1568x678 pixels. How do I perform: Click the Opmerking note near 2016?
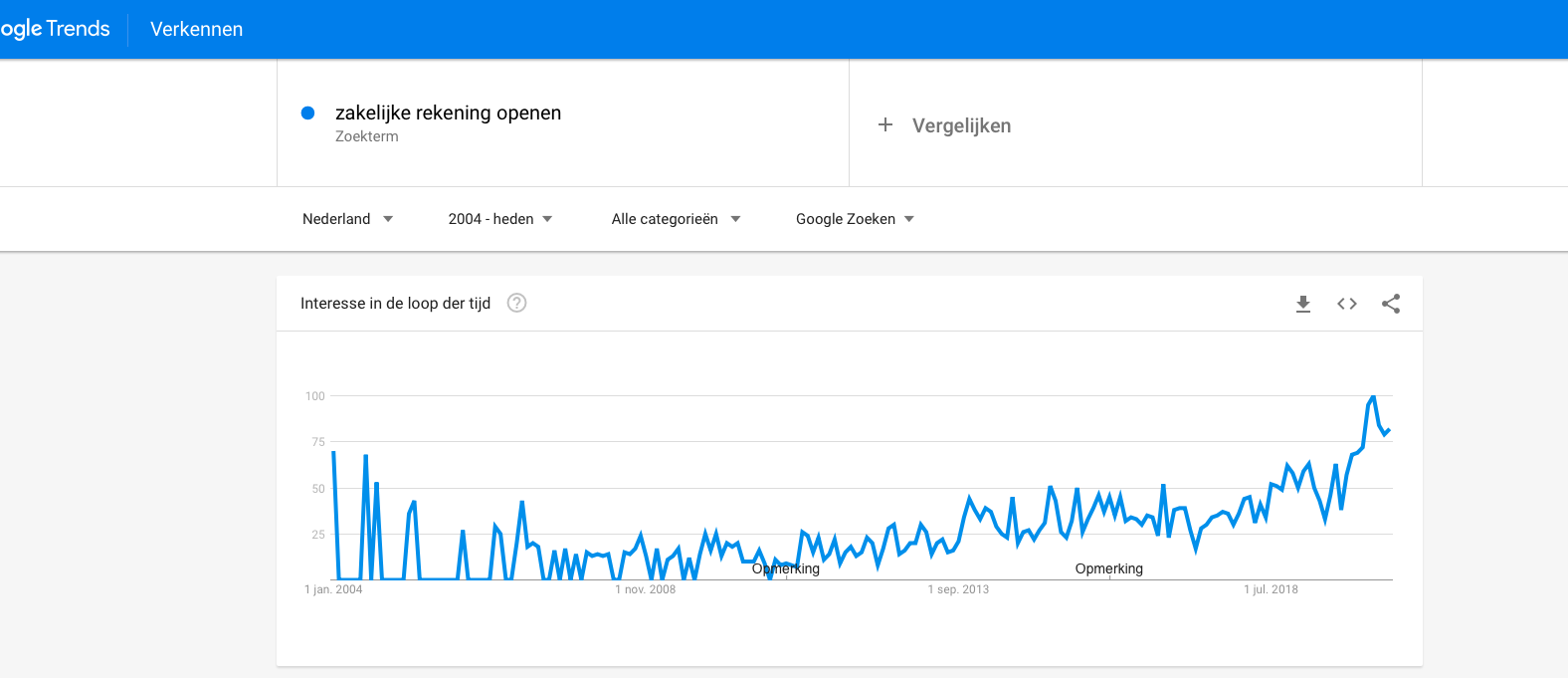(x=1109, y=568)
